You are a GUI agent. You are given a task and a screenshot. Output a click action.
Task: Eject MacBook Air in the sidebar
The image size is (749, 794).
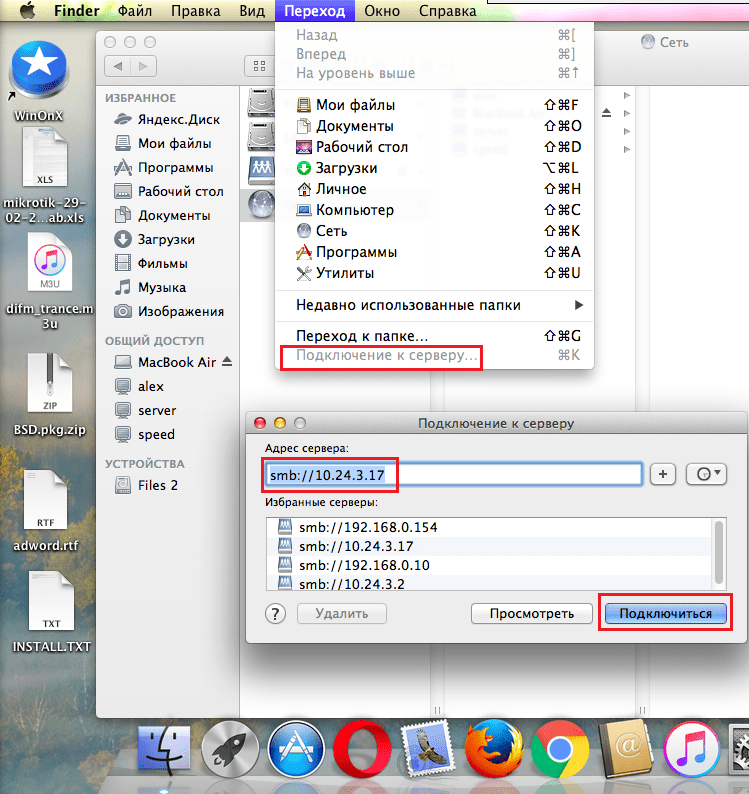pyautogui.click(x=227, y=362)
